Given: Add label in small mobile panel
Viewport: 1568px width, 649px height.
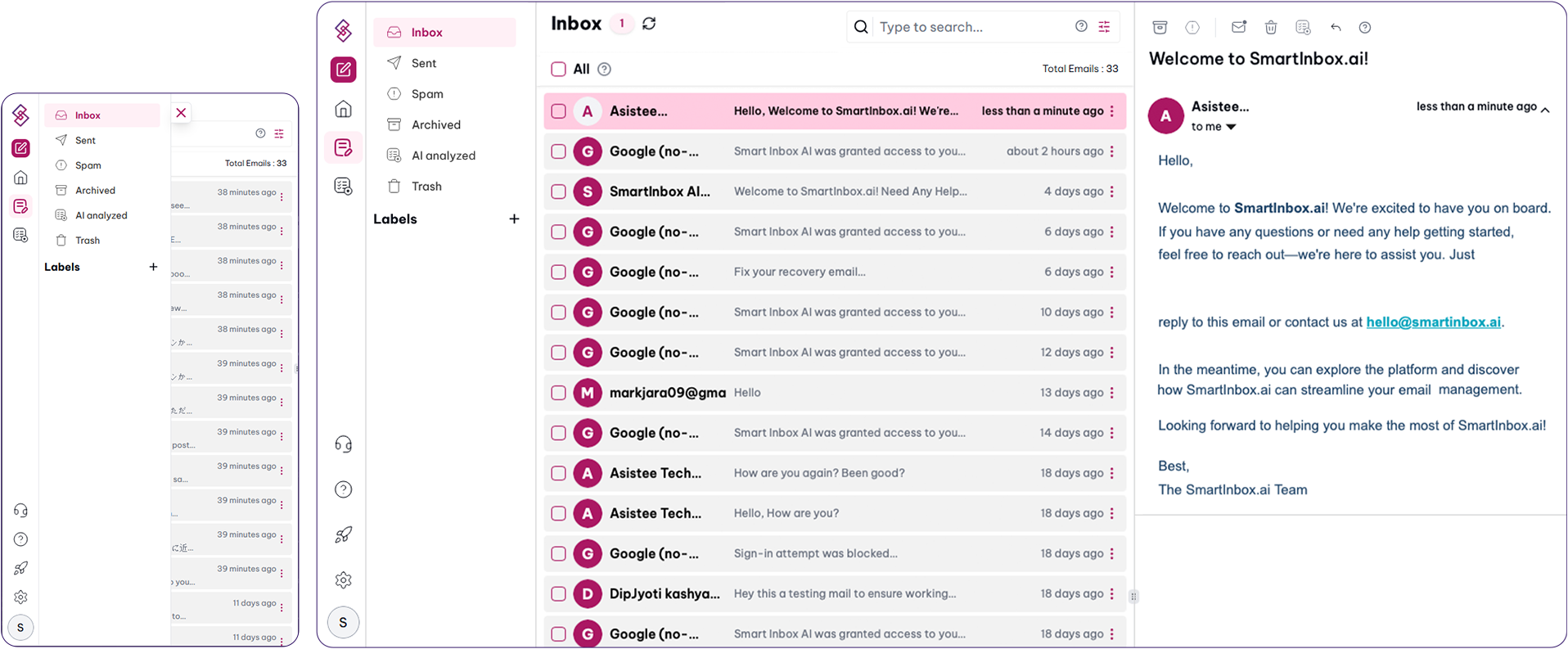Looking at the screenshot, I should (x=153, y=267).
